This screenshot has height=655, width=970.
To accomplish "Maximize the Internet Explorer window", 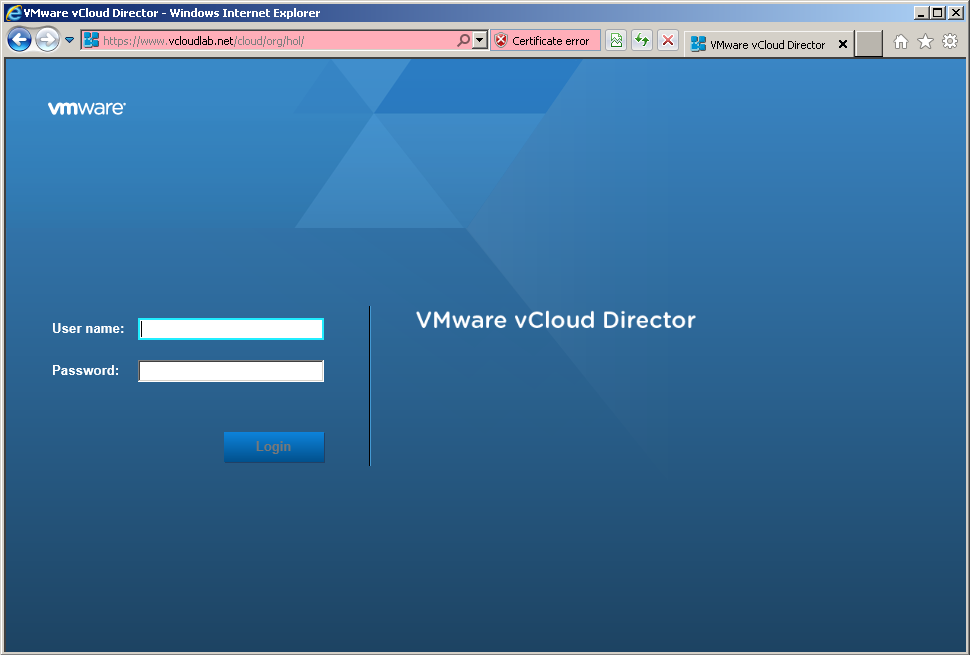I will [x=938, y=12].
